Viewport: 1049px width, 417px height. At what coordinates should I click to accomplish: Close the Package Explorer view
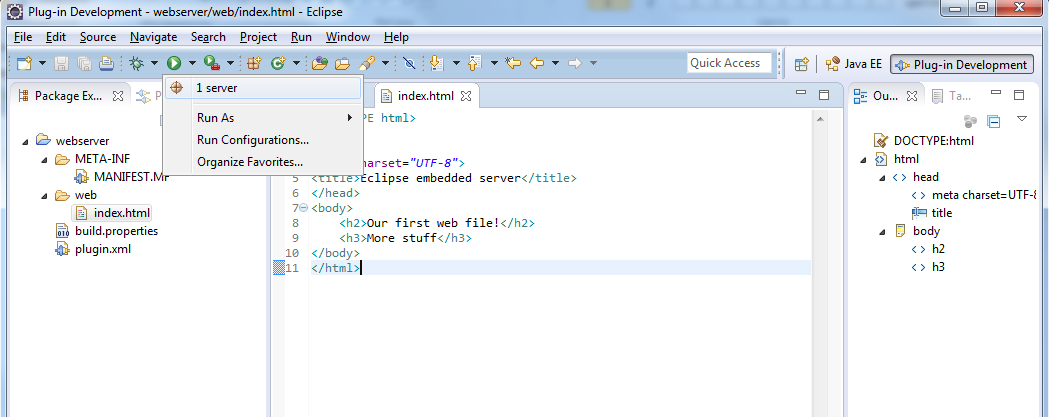coord(118,96)
